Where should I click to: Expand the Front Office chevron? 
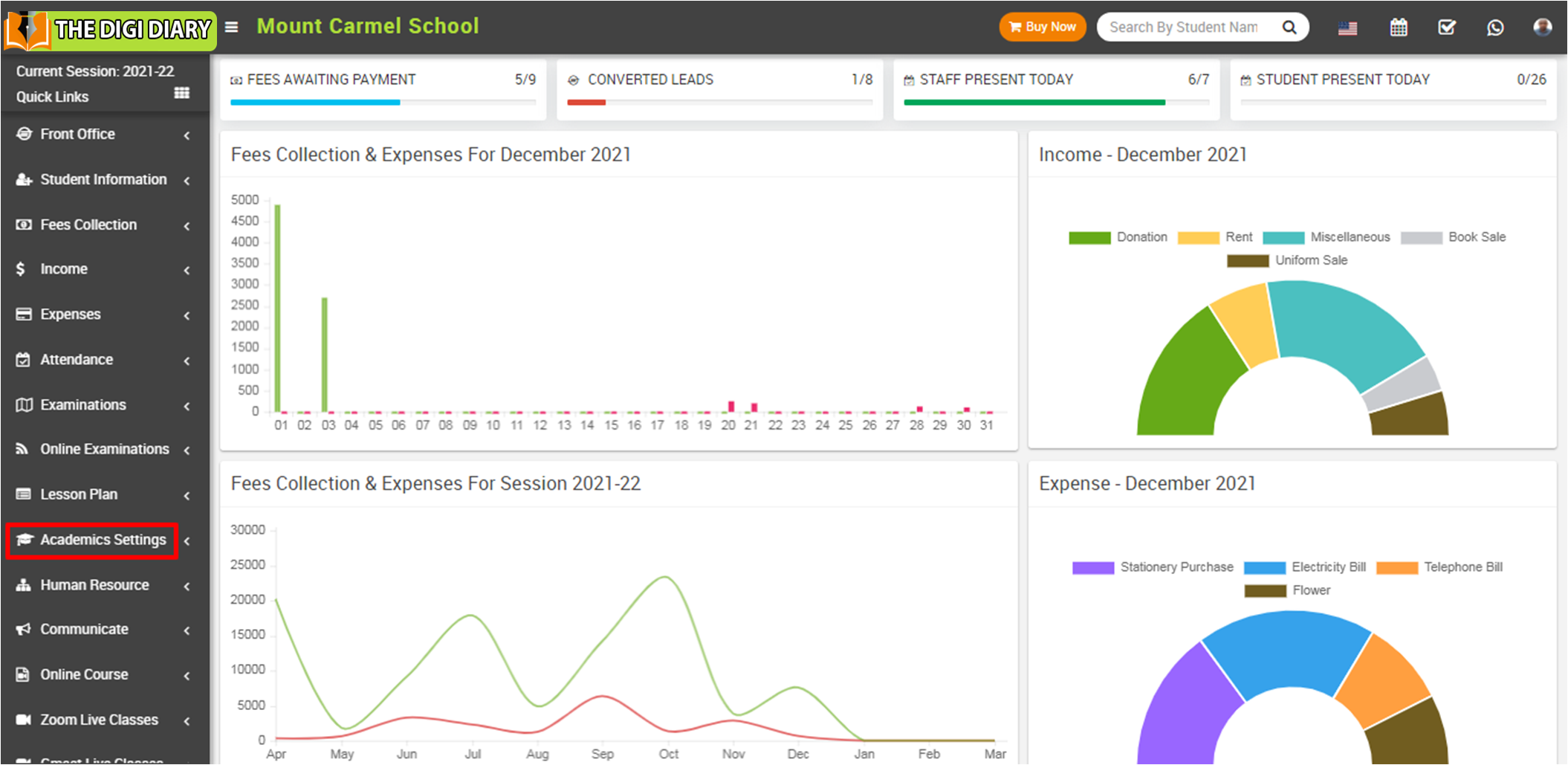(187, 135)
